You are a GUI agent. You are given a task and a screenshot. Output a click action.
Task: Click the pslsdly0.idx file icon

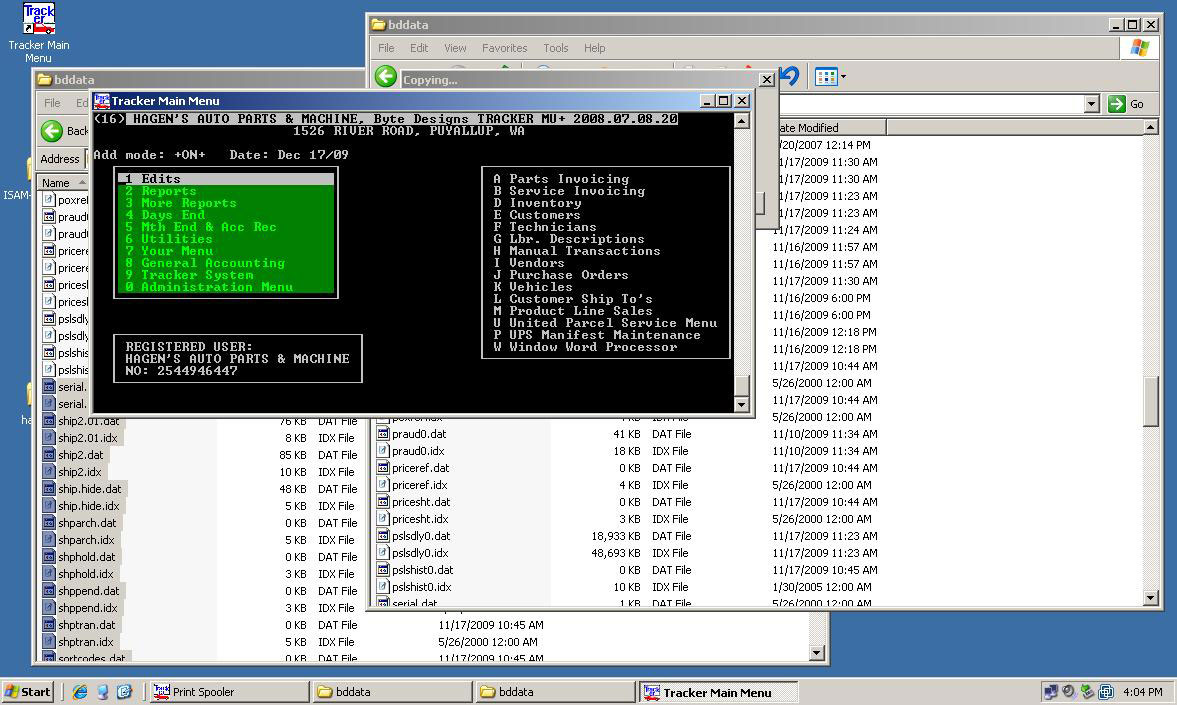click(x=383, y=553)
